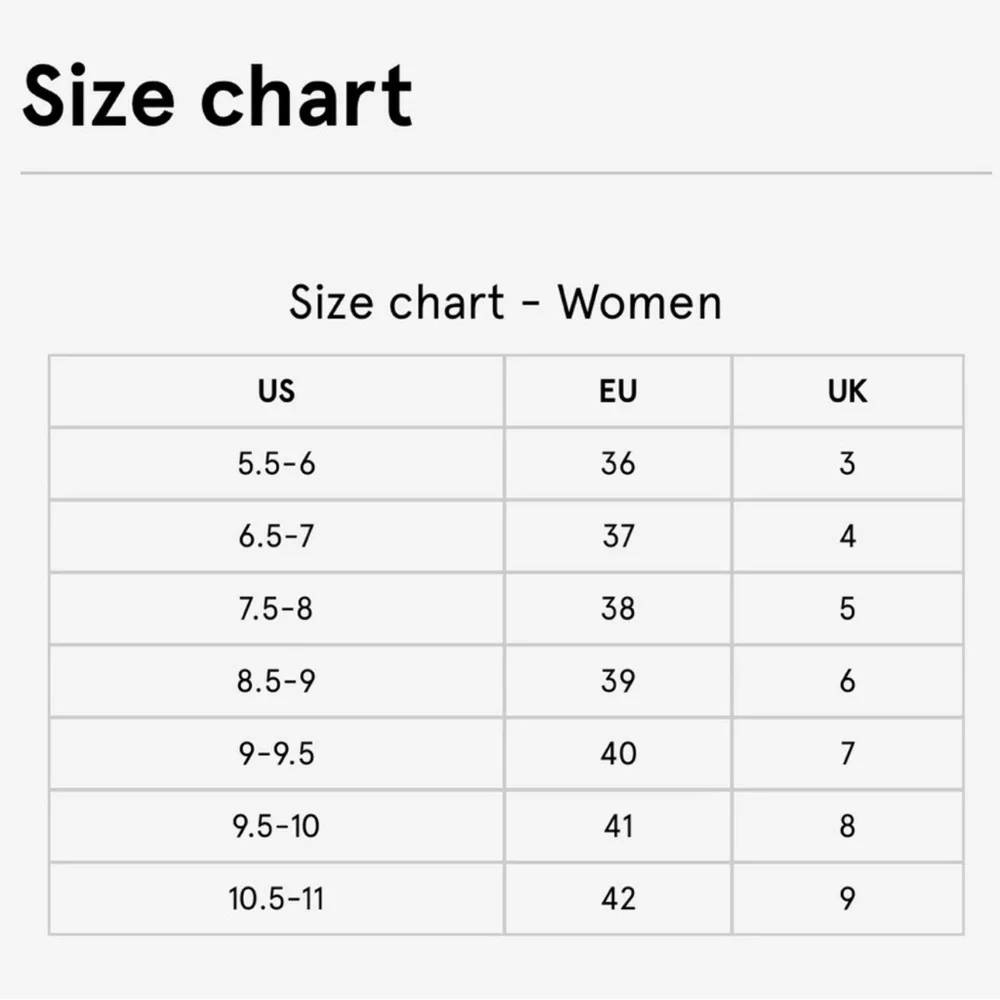Click the US size 9-9.5 cell
The image size is (1000, 1000).
coord(276,754)
